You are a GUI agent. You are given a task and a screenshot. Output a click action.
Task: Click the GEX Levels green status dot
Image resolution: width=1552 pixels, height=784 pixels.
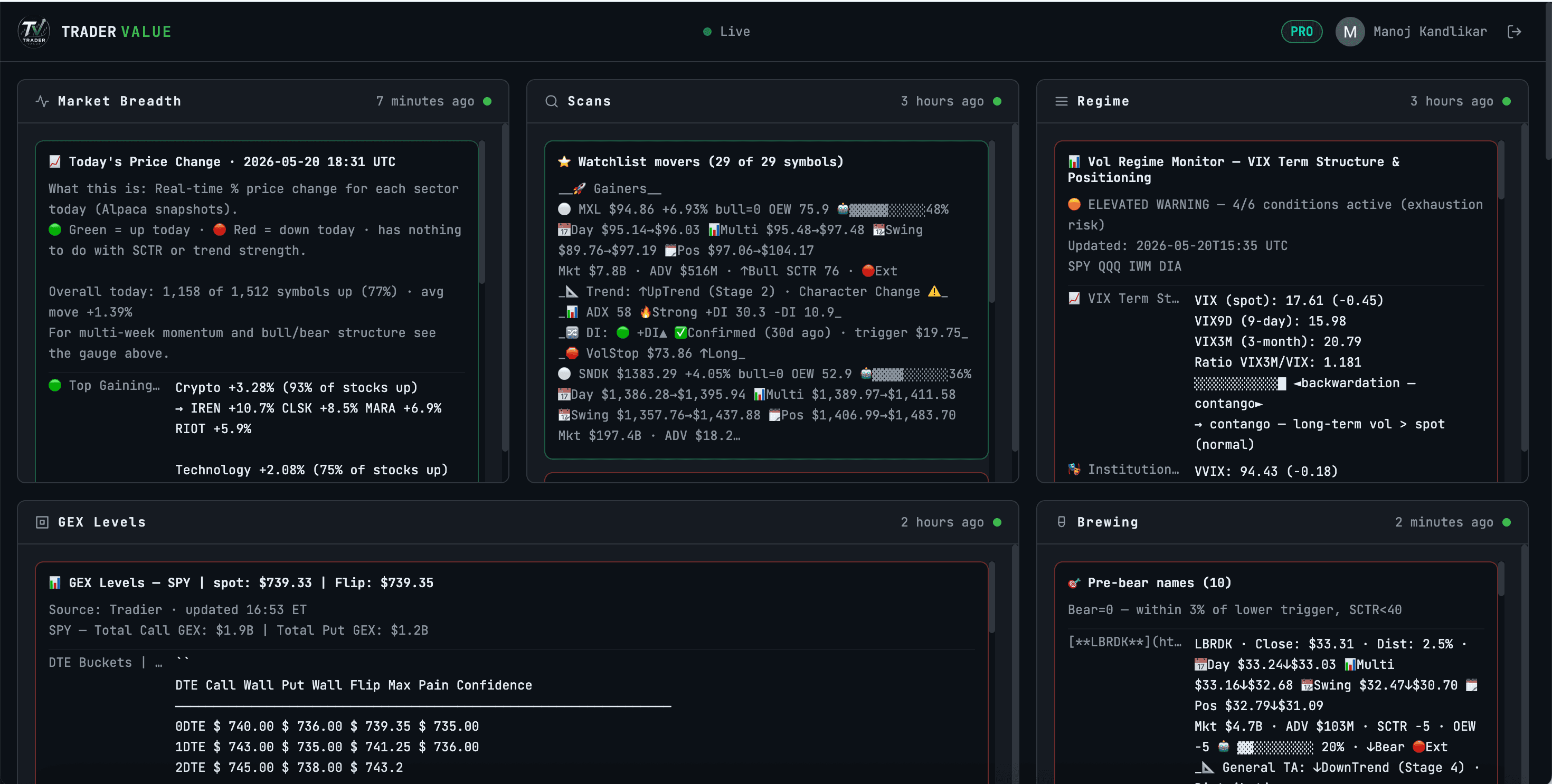click(x=997, y=522)
